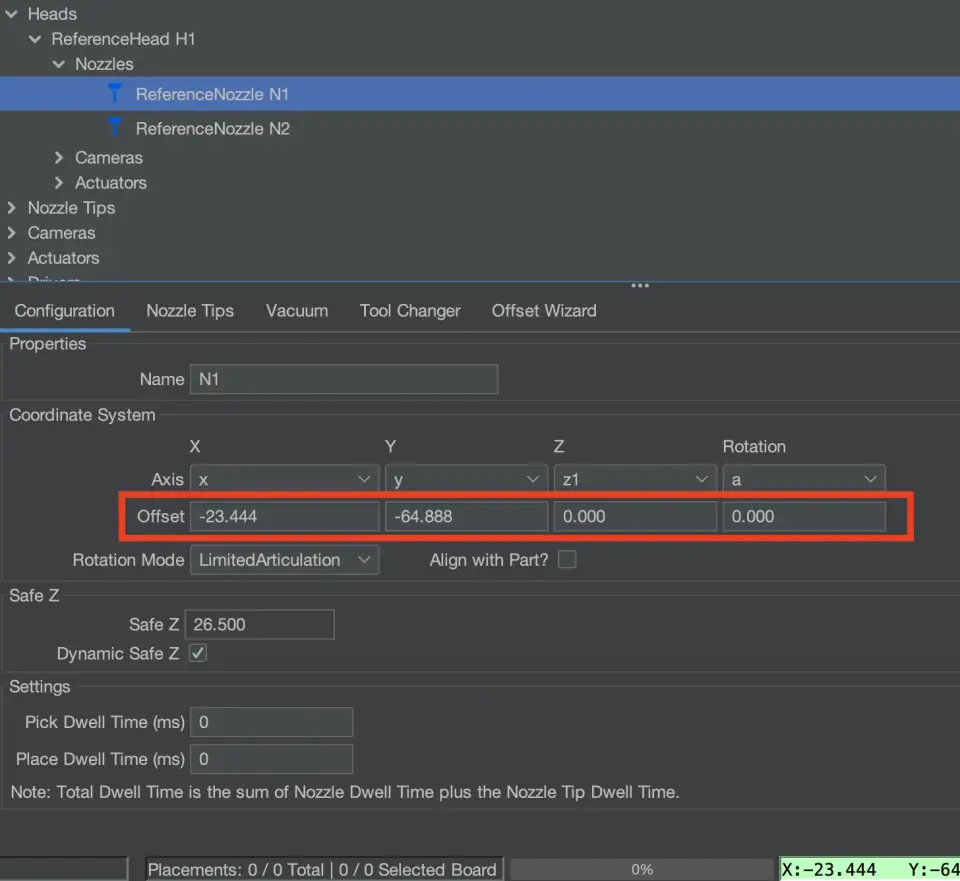The image size is (960, 881).
Task: Expand the Cameras node under ReferenceHead H1
Action: pos(60,158)
